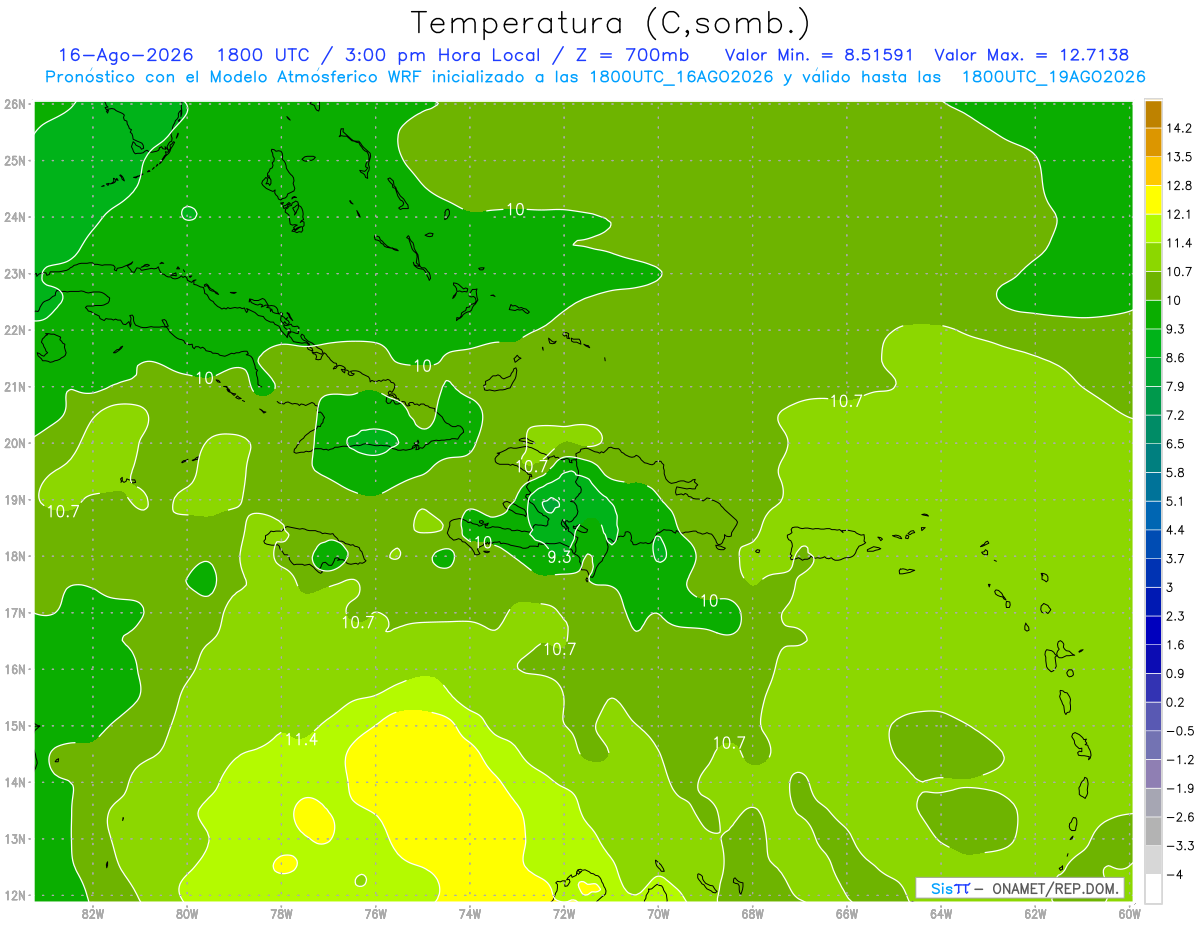Click "1800UTC_19AGO2026" valid-until time text

pos(1053,77)
